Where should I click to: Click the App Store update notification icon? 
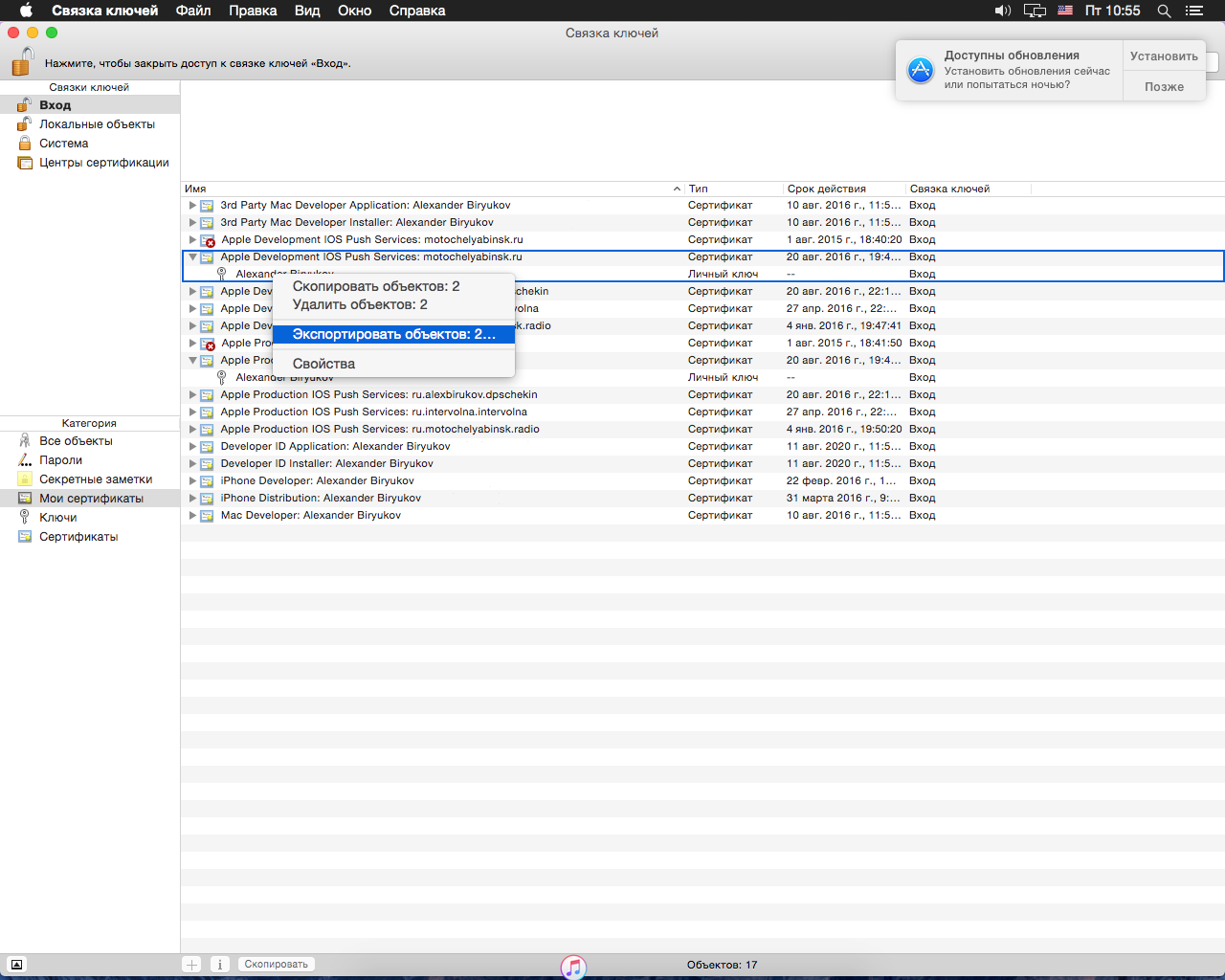921,71
